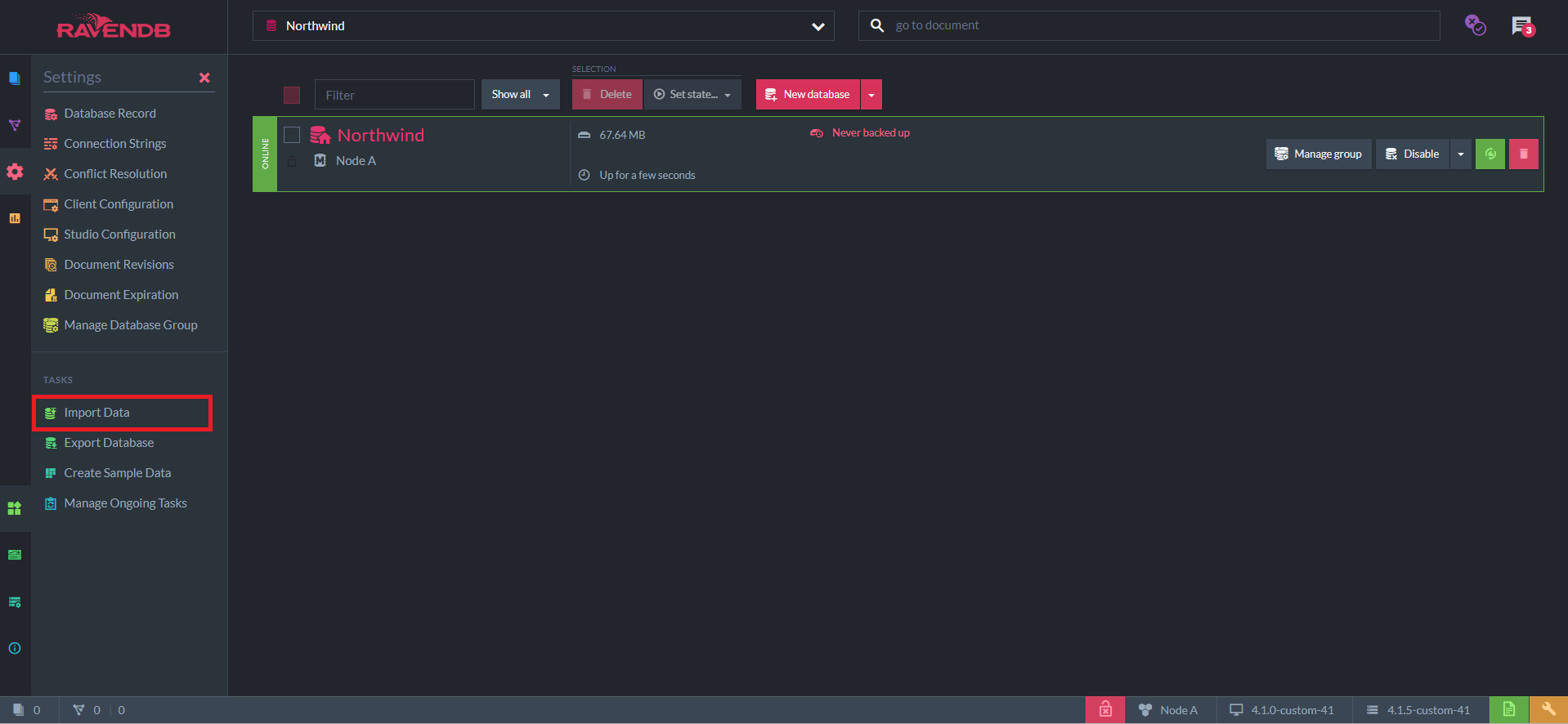Viewport: 1568px width, 724px height.
Task: Open the notifications icon with badge 3
Action: [x=1523, y=26]
